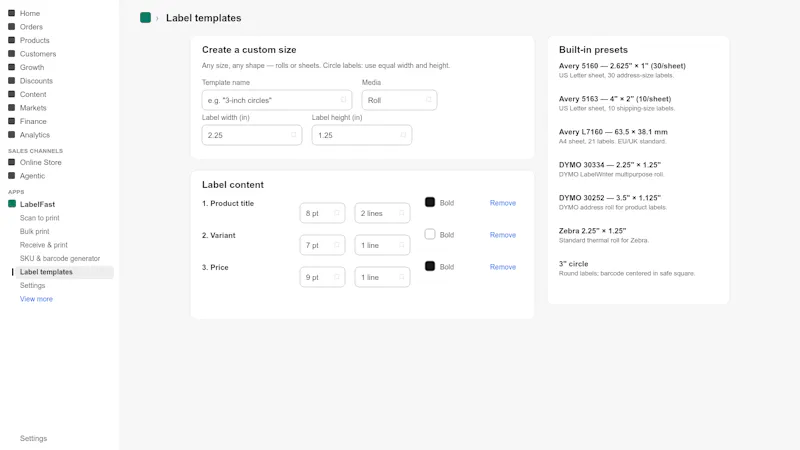
Task: Select DYMO 30334 preset
Action: pos(611,169)
